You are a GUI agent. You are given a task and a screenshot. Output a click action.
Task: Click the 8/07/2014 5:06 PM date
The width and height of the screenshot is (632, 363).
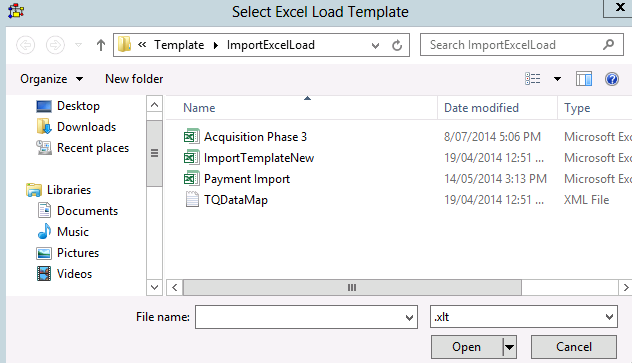pos(492,137)
